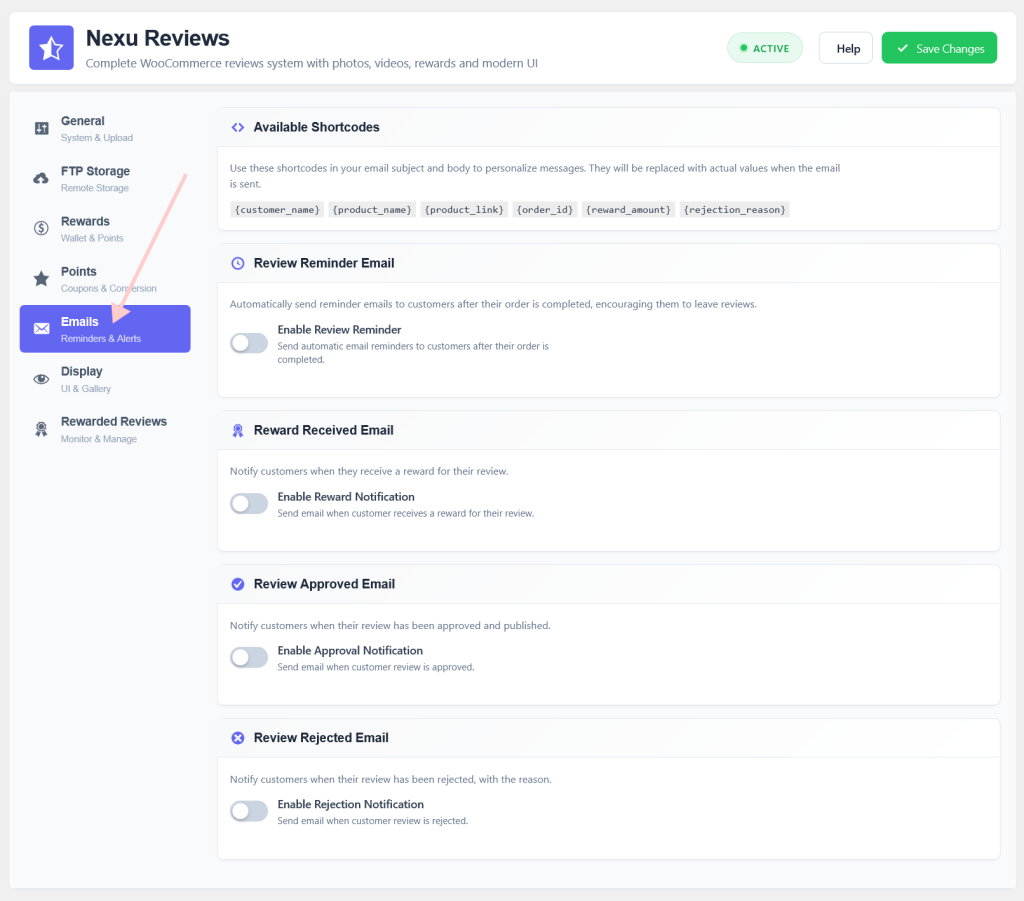
Task: Click the Enable Reward Notification label
Action: click(345, 497)
